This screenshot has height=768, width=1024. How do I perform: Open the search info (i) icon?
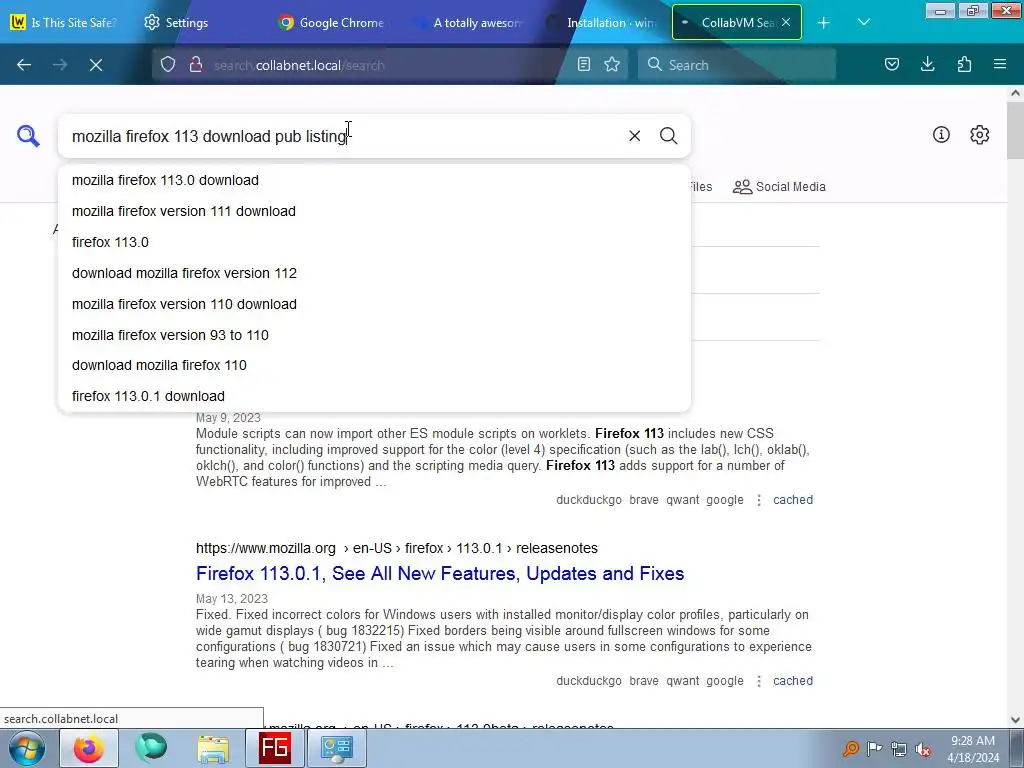tap(941, 135)
